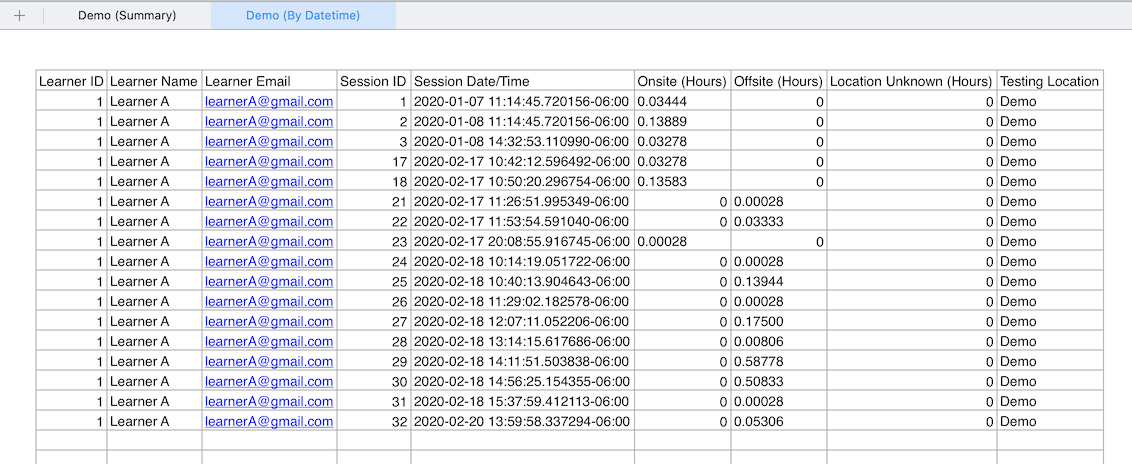Select the Onsite (Hours) header cell
Screen dimensions: 1132x464
click(x=682, y=81)
